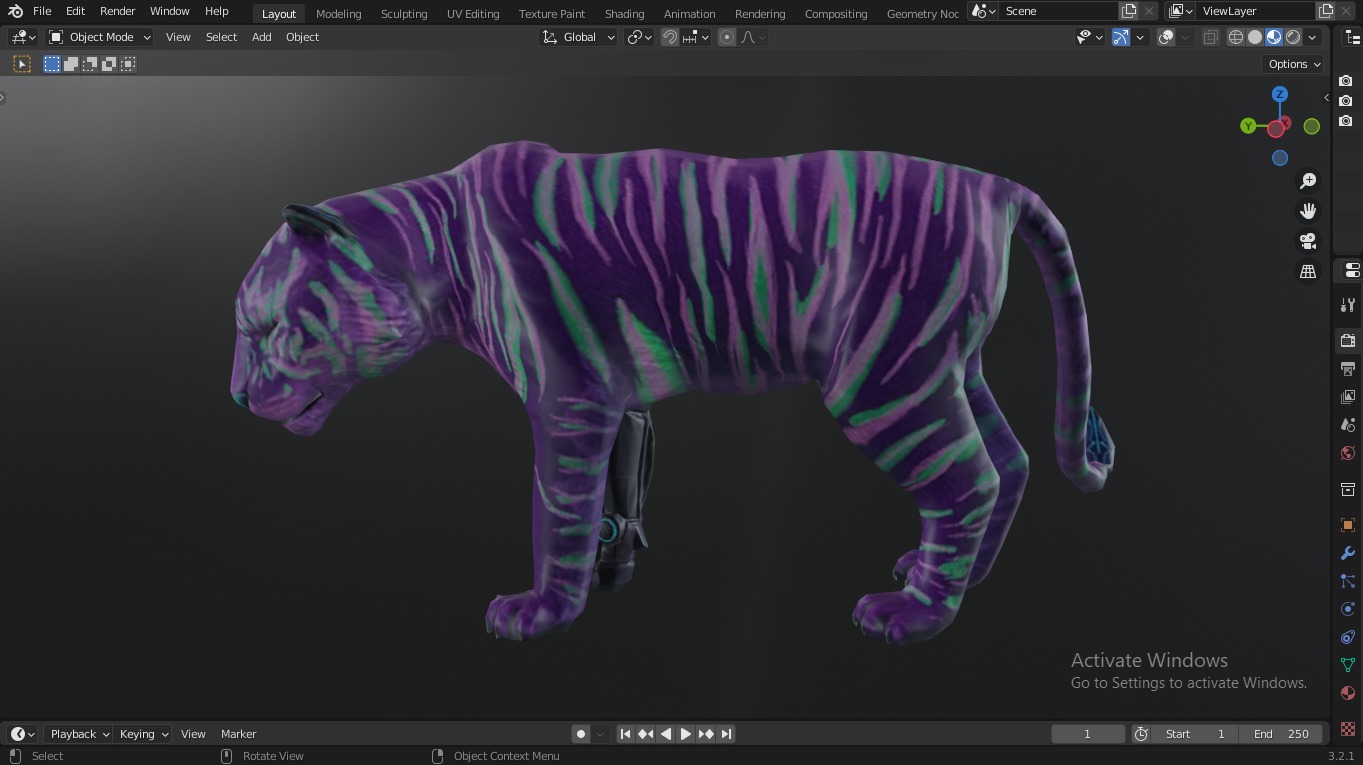Open the proportional editing falloff dropdown

(754, 37)
